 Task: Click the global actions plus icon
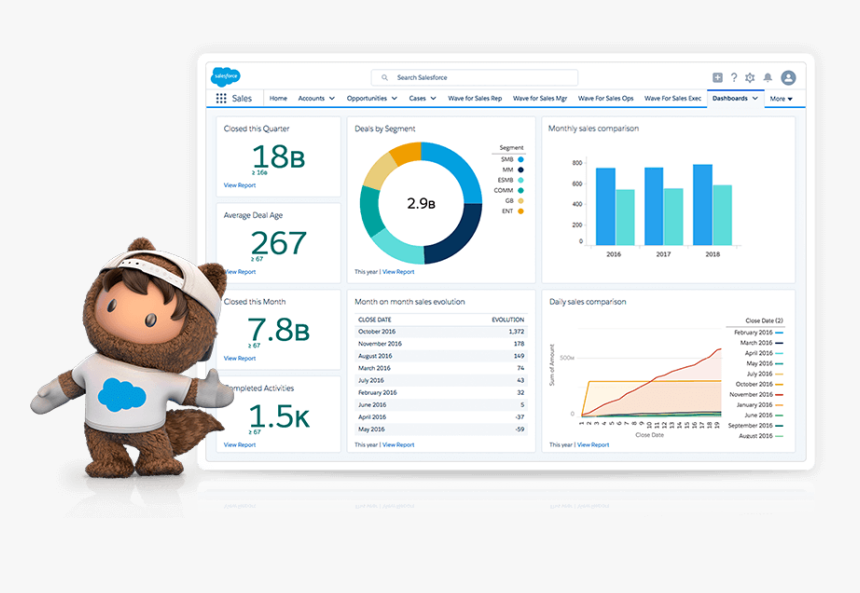pos(717,77)
